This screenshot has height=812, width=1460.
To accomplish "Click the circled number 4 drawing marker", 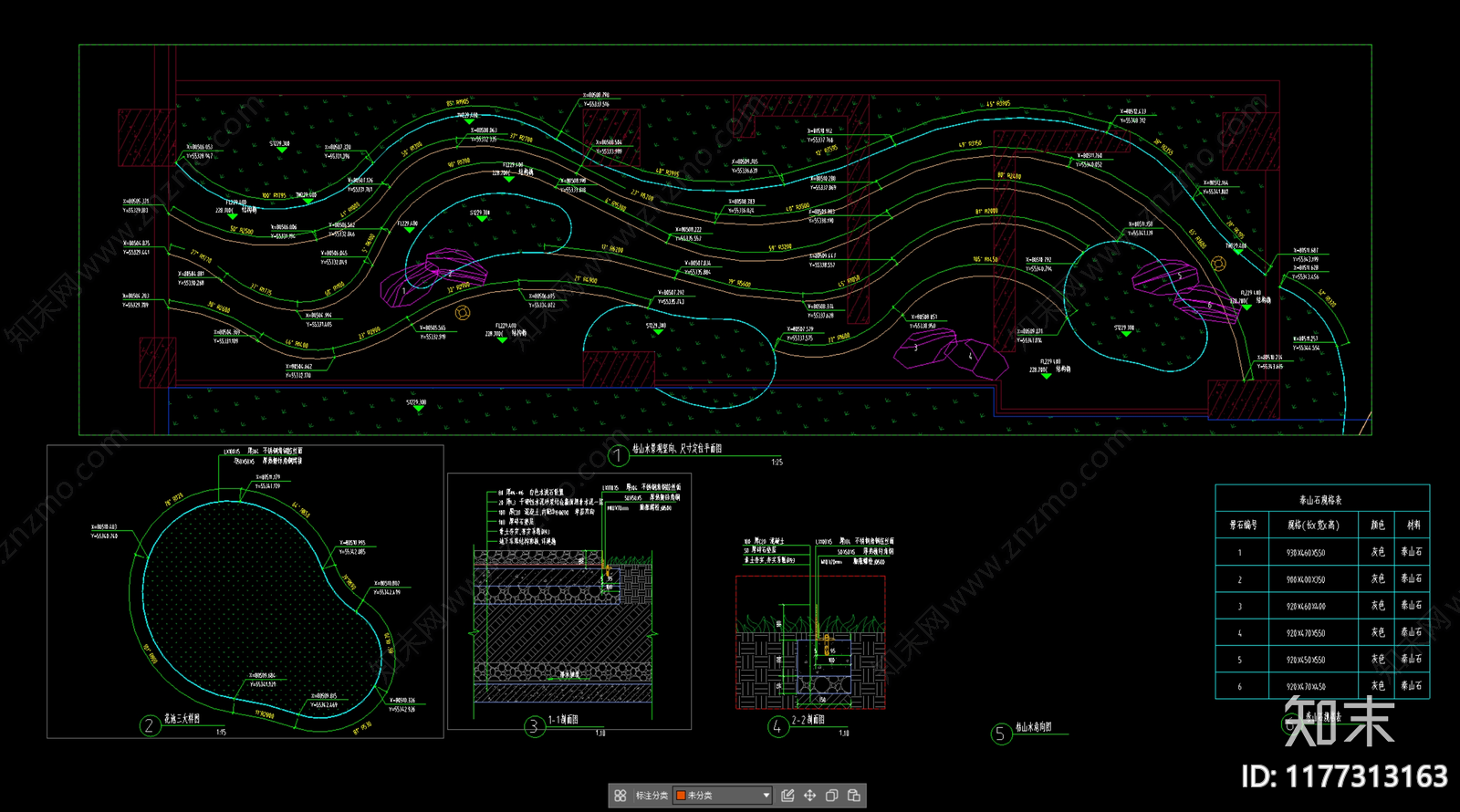I will (x=777, y=726).
